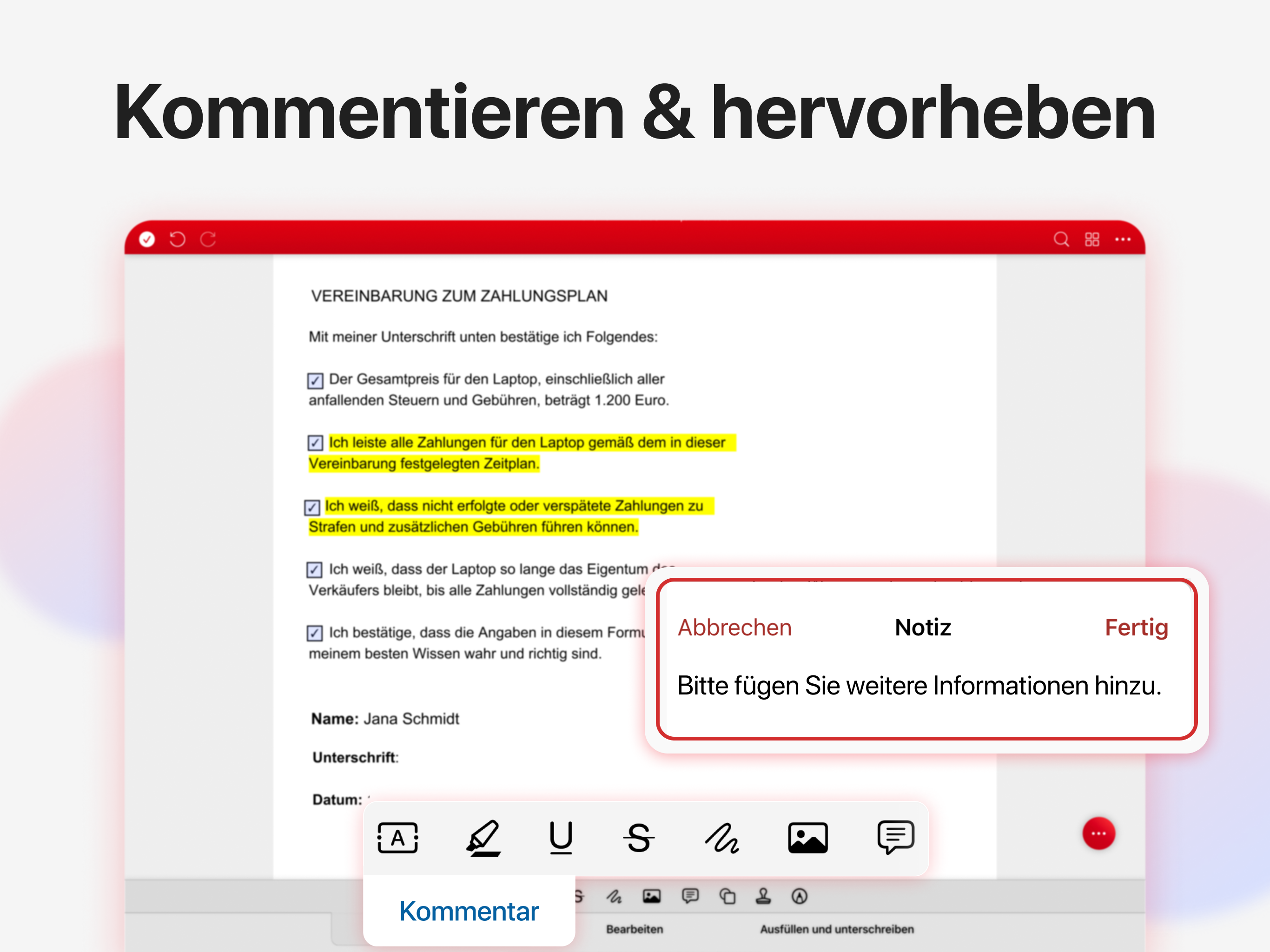Select the insert image tool in enlarged toolbar
Viewport: 1270px width, 952px height.
point(808,838)
